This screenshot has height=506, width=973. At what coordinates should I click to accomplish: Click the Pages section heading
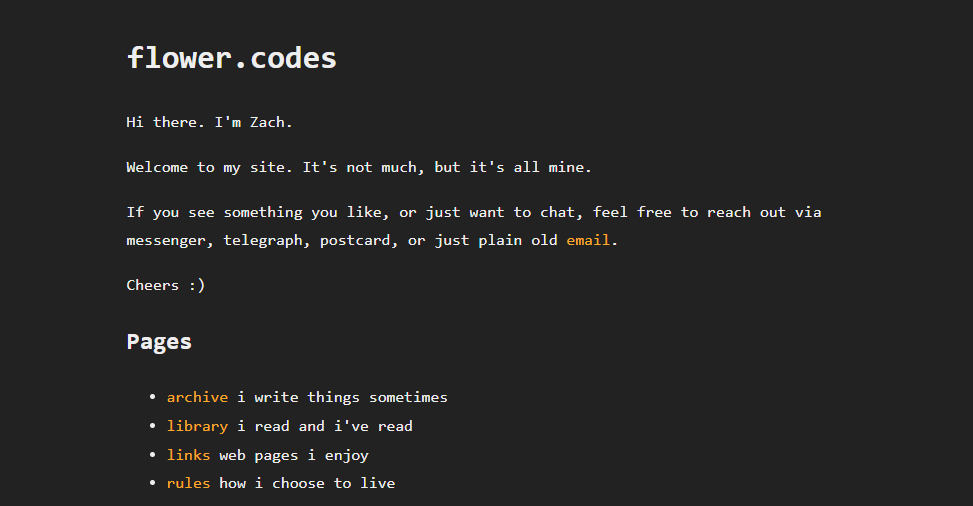(159, 342)
